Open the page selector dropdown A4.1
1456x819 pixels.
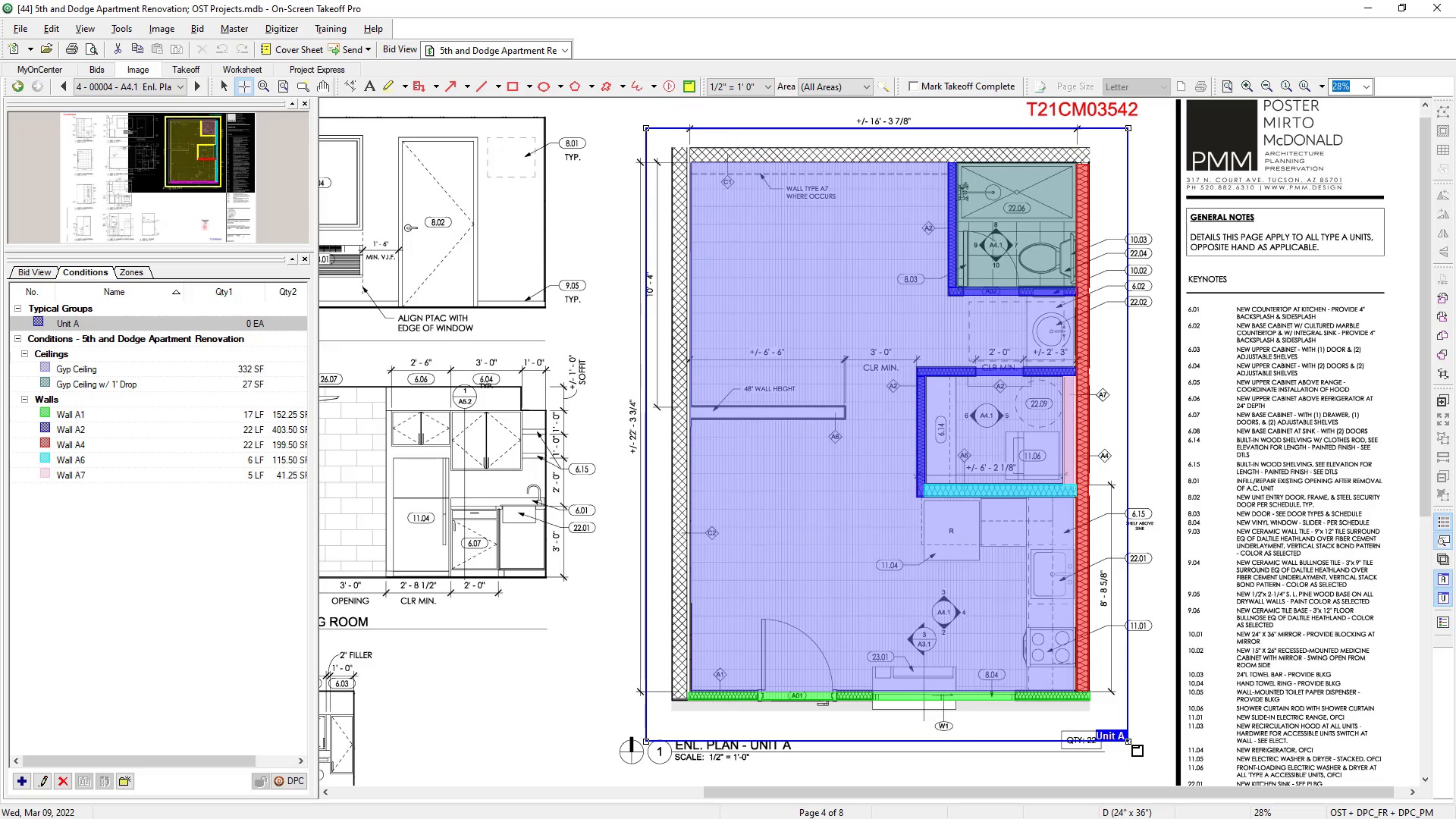pos(180,87)
